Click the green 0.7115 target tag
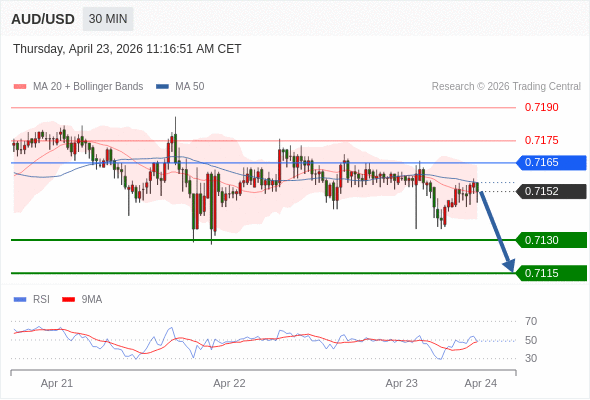Viewport: 590px width, 400px height. (x=551, y=273)
